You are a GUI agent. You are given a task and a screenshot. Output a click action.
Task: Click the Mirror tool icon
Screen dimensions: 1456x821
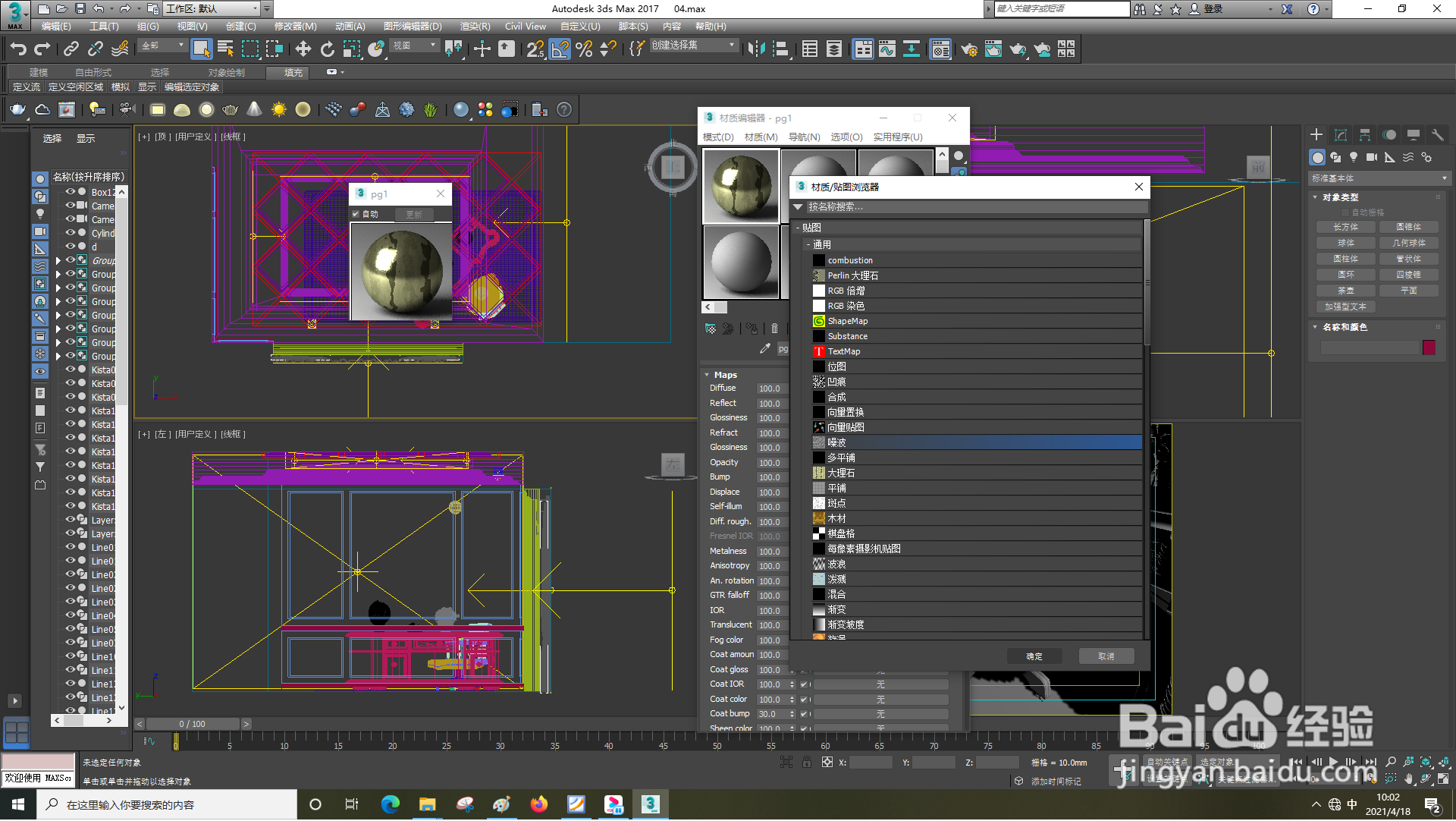[x=756, y=49]
